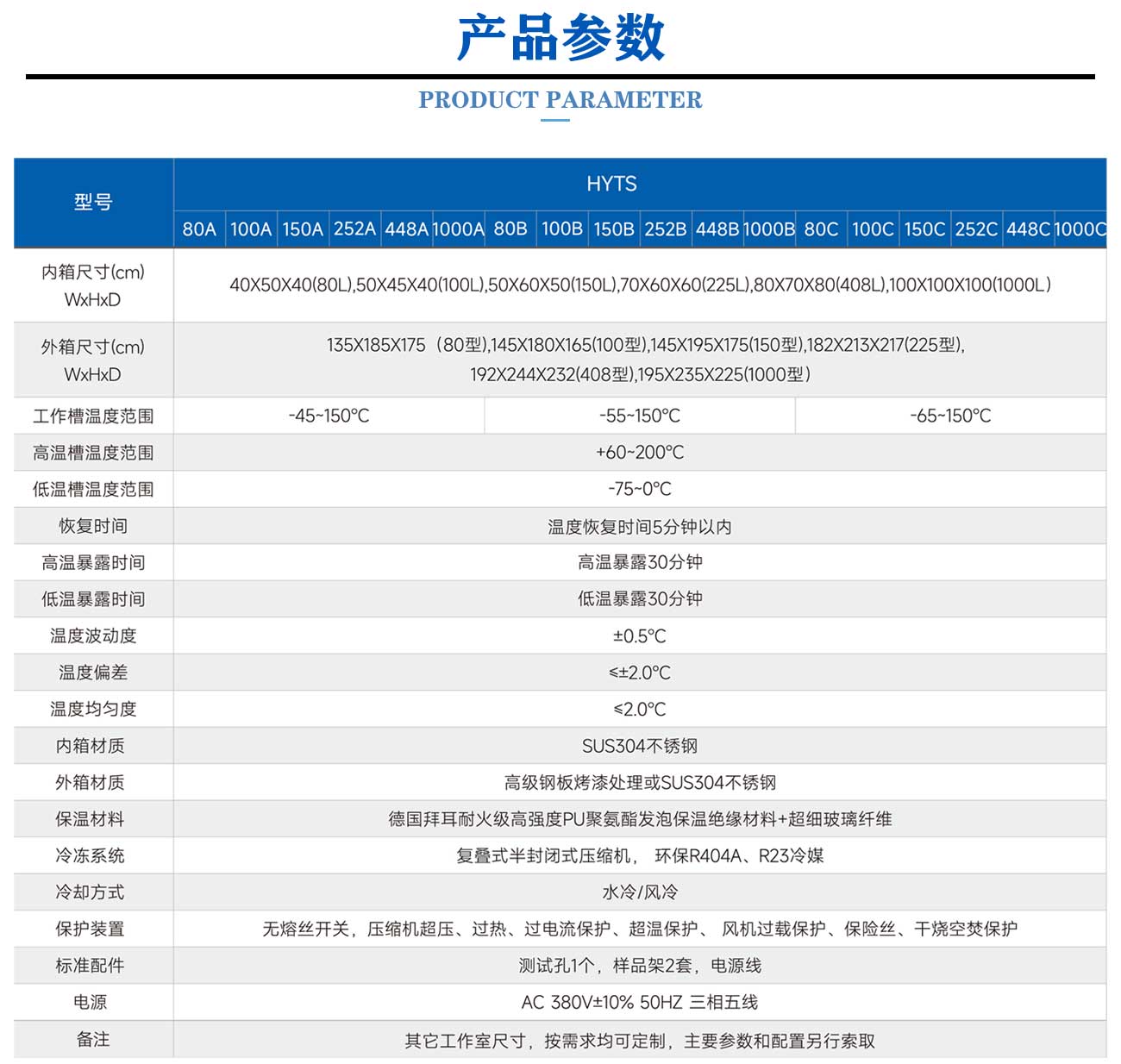
Task: Click model column 100C
Action: coord(873,229)
